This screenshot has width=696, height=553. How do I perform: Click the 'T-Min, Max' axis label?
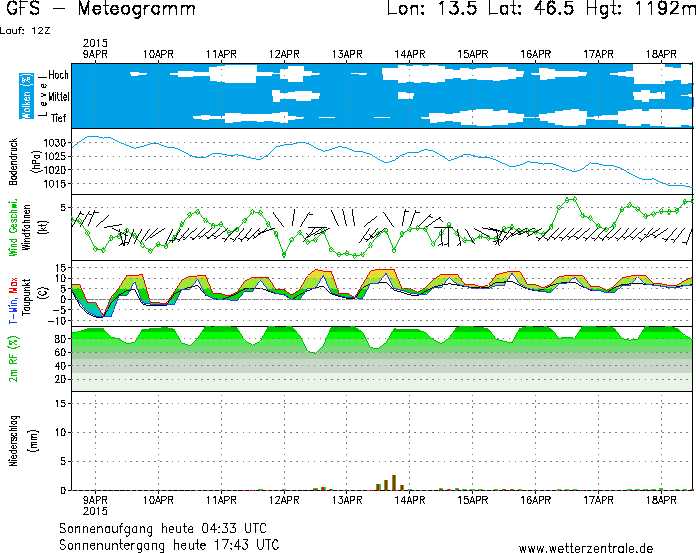13,300
